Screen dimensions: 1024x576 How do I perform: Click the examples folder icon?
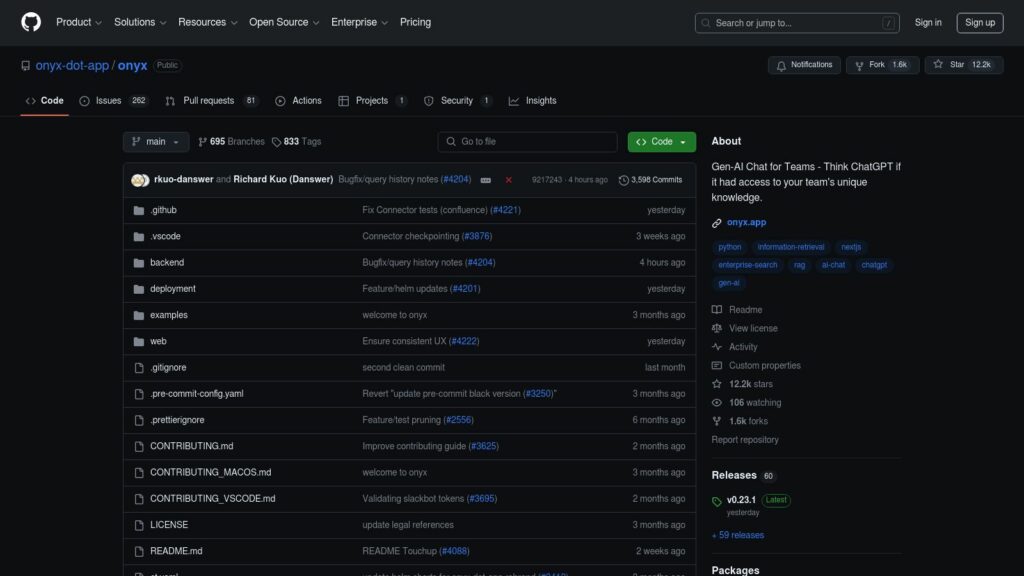click(x=138, y=315)
